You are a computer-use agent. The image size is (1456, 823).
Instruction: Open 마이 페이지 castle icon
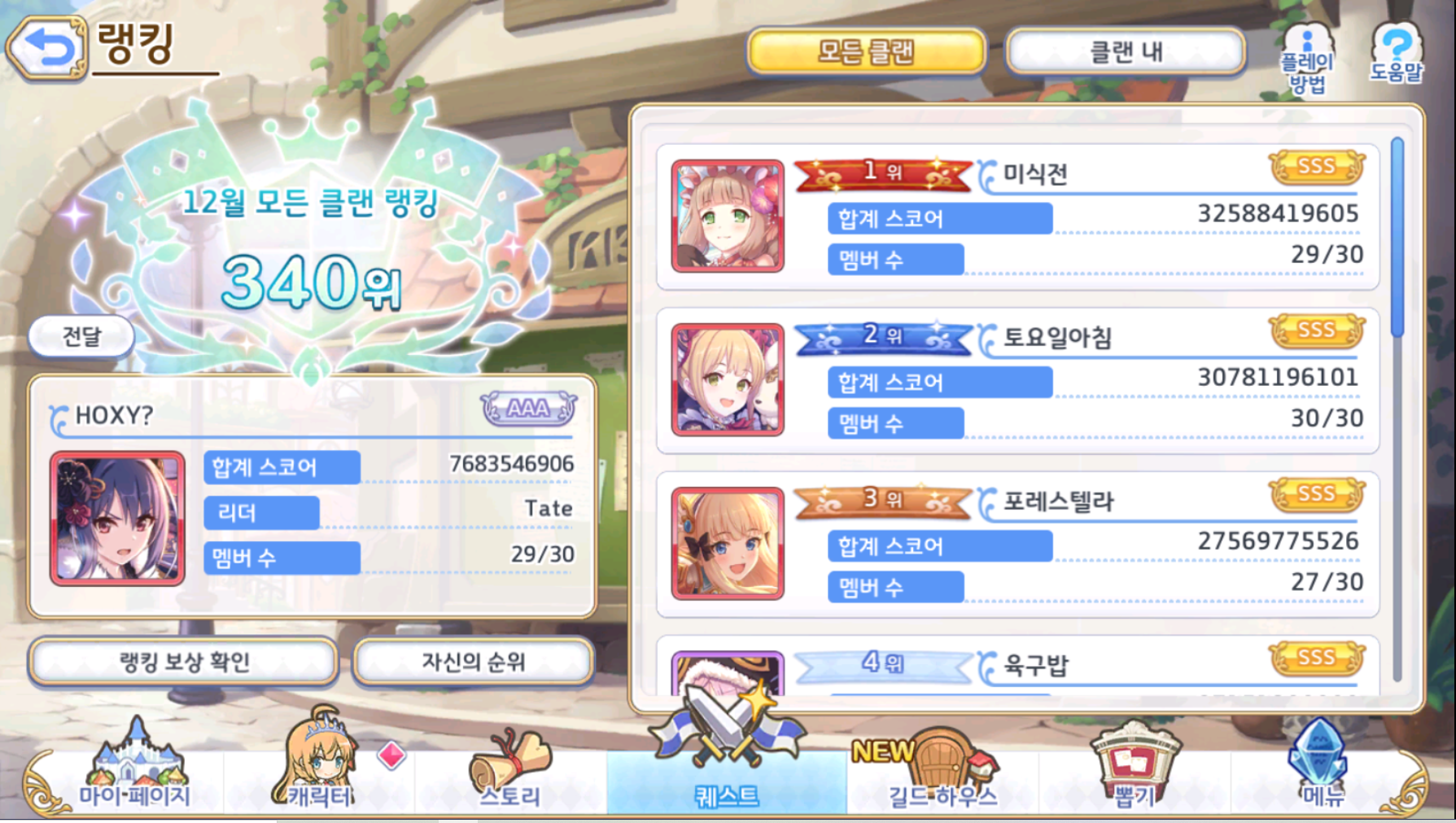tap(135, 764)
